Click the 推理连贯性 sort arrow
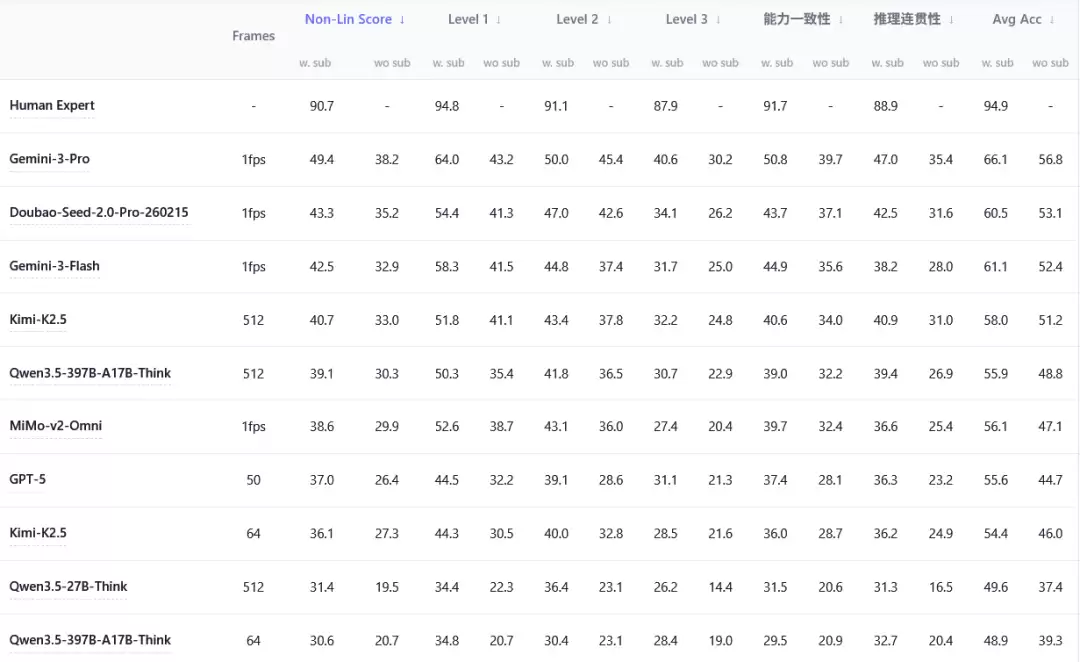 (951, 20)
